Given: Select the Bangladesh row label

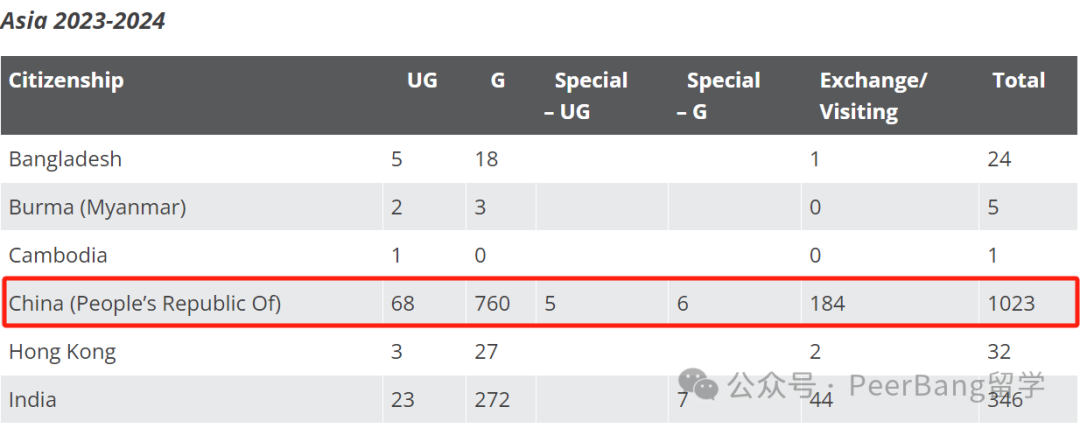Looking at the screenshot, I should click(65, 159).
